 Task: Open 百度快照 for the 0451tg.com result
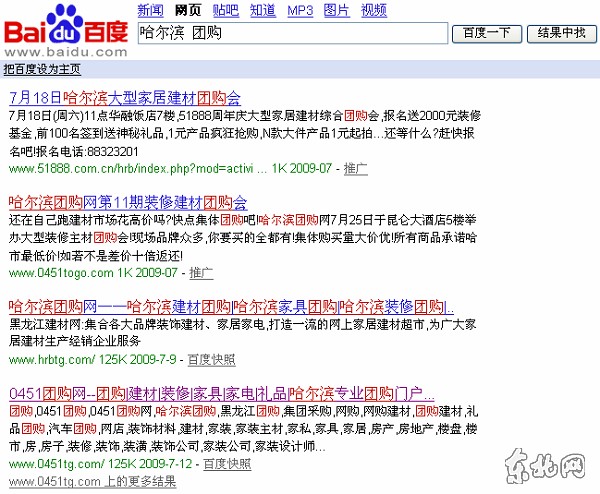click(x=226, y=464)
